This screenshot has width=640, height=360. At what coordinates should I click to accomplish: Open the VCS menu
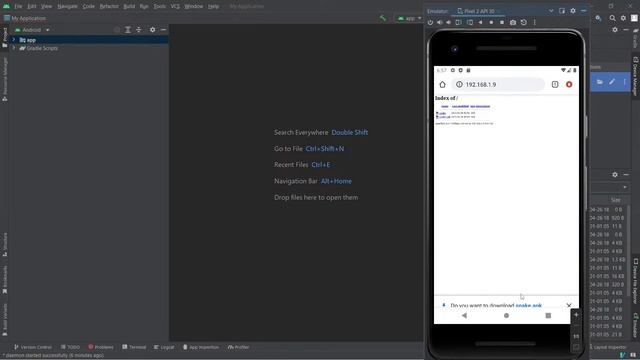click(x=175, y=7)
